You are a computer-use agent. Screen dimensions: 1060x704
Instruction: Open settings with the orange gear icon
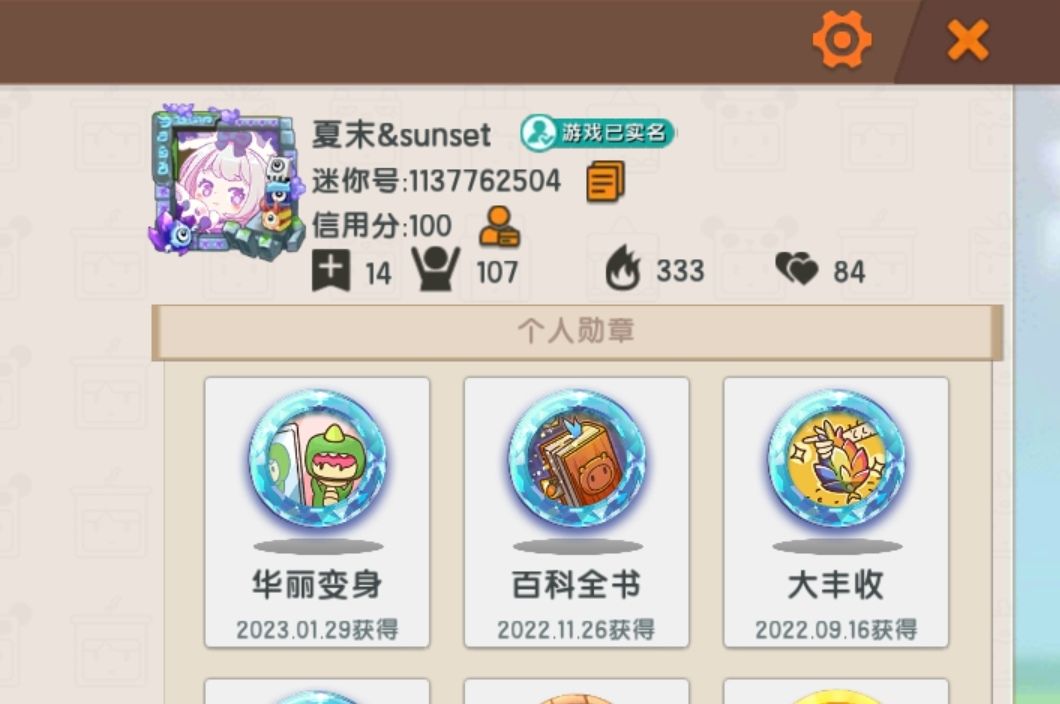click(x=842, y=39)
